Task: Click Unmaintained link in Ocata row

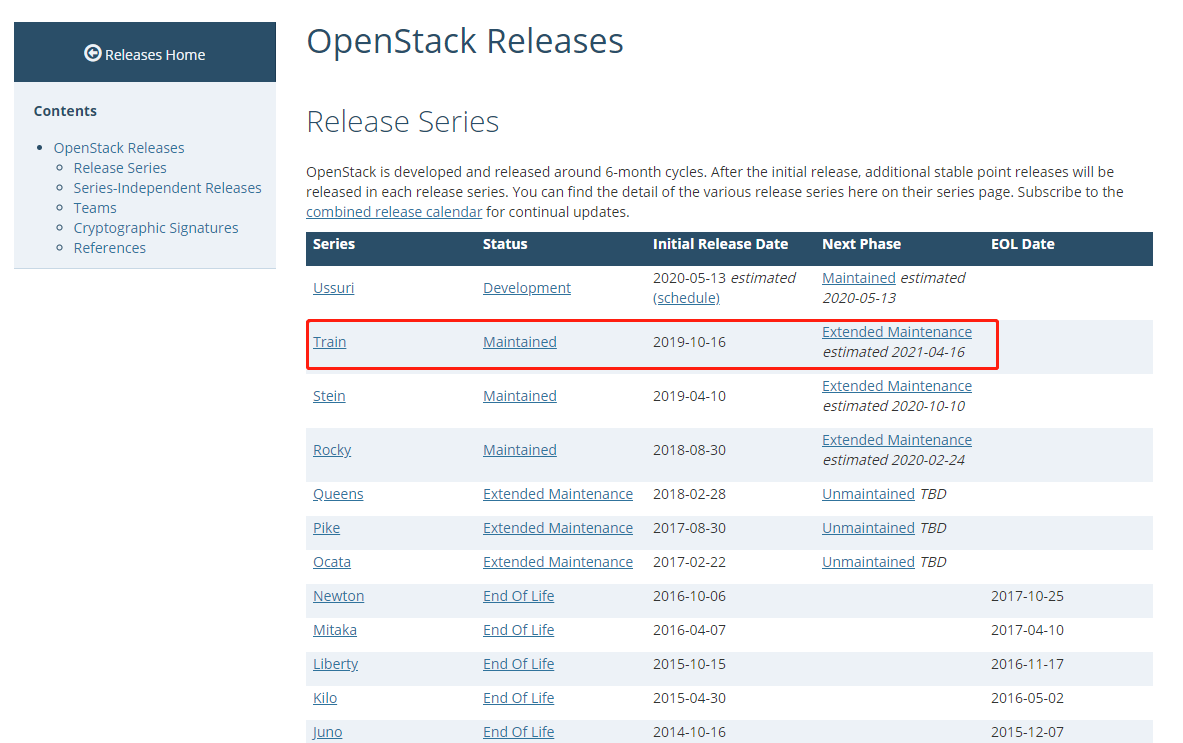Action: (x=868, y=562)
